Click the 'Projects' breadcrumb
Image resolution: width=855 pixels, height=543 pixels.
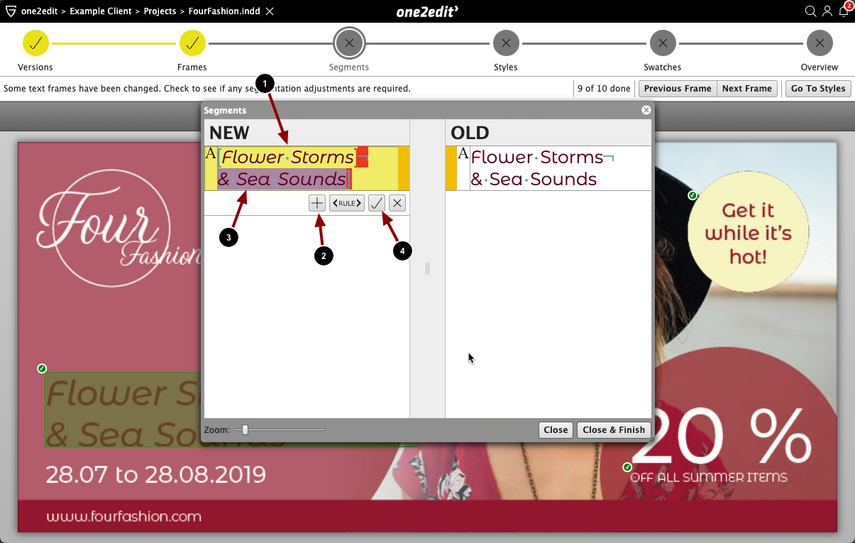(160, 11)
